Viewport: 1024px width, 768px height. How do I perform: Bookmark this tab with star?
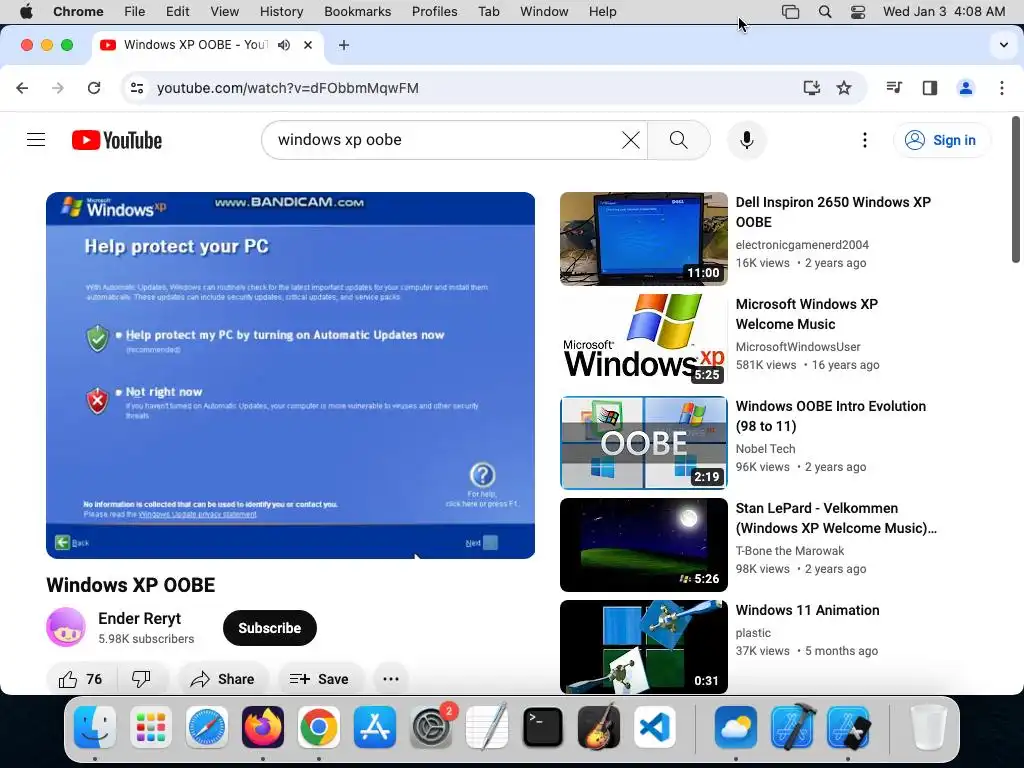(x=844, y=88)
